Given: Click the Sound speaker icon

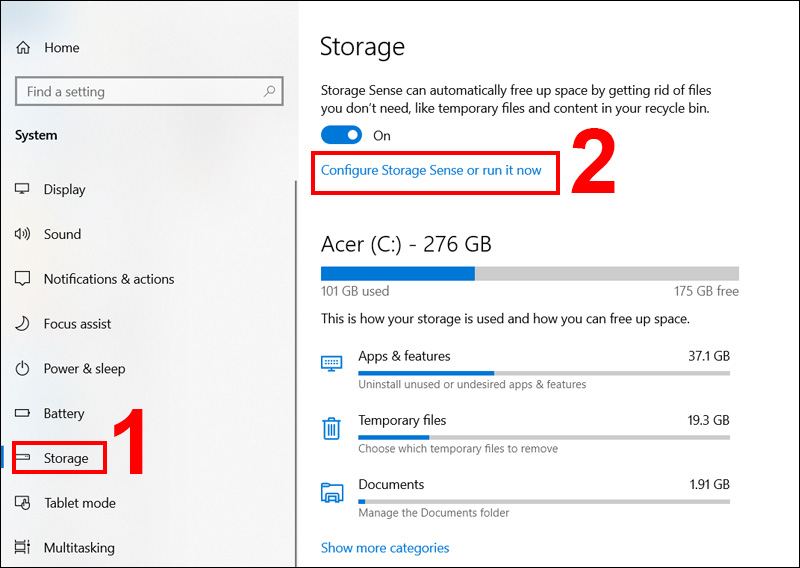Looking at the screenshot, I should [23, 234].
